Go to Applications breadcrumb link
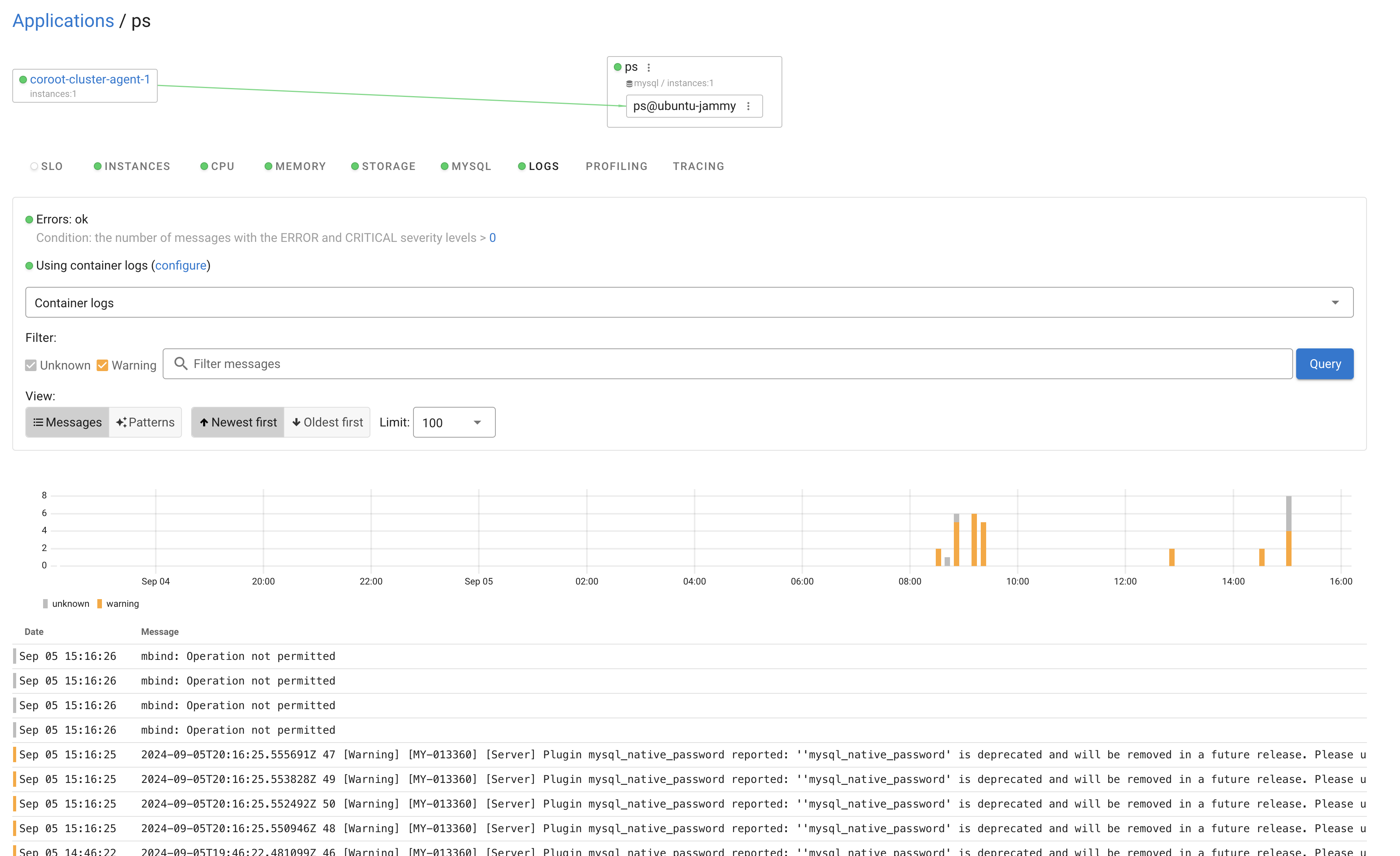1400x856 pixels. coord(63,20)
